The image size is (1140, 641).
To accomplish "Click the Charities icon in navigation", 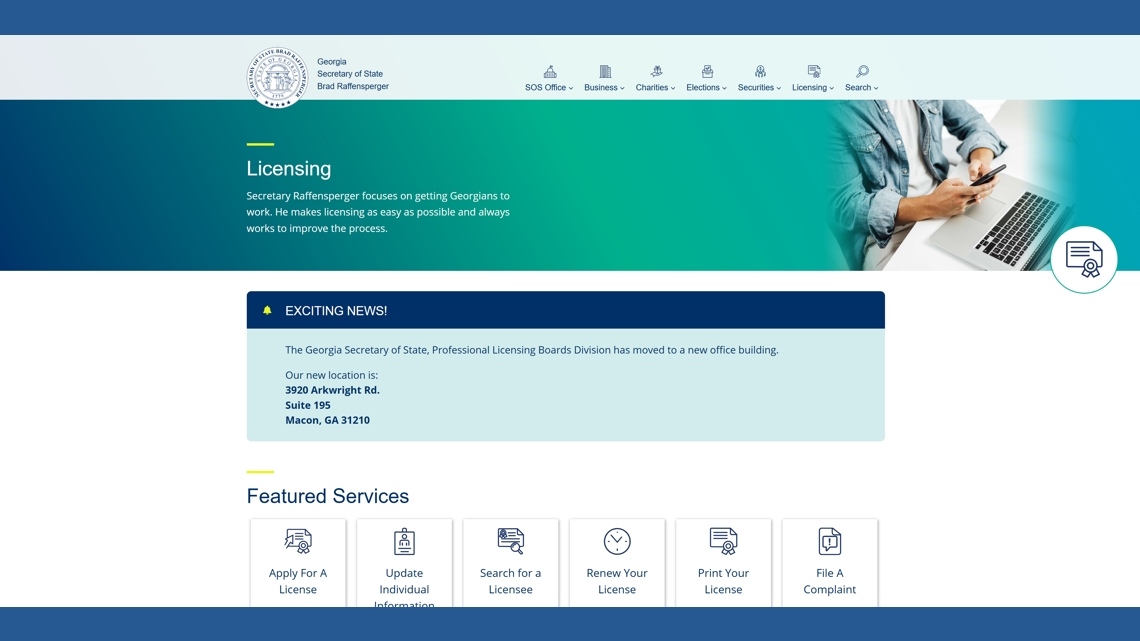I will point(656,71).
